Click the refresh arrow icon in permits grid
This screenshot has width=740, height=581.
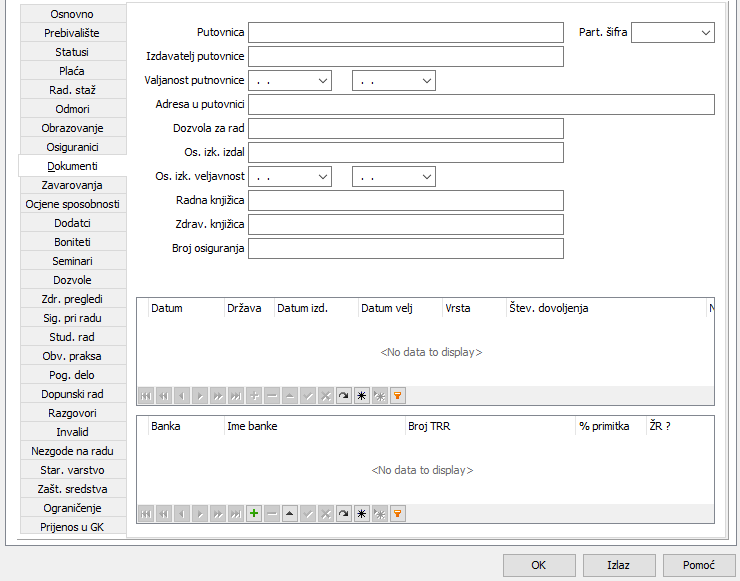(x=343, y=395)
